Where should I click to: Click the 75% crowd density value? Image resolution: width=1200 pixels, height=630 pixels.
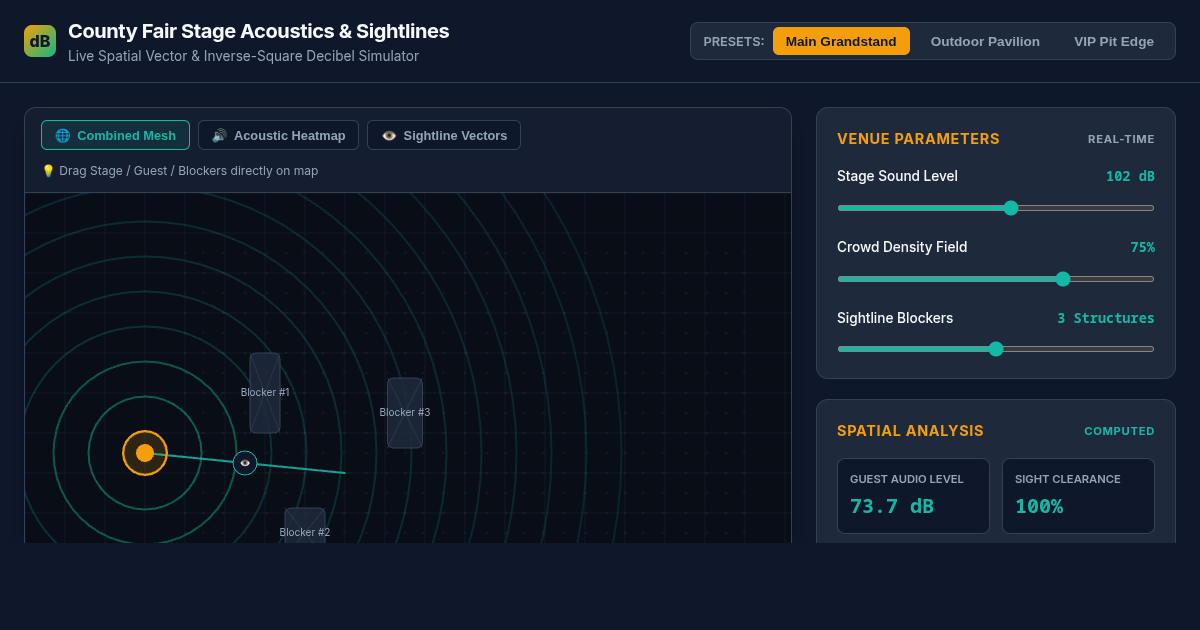(x=1142, y=247)
